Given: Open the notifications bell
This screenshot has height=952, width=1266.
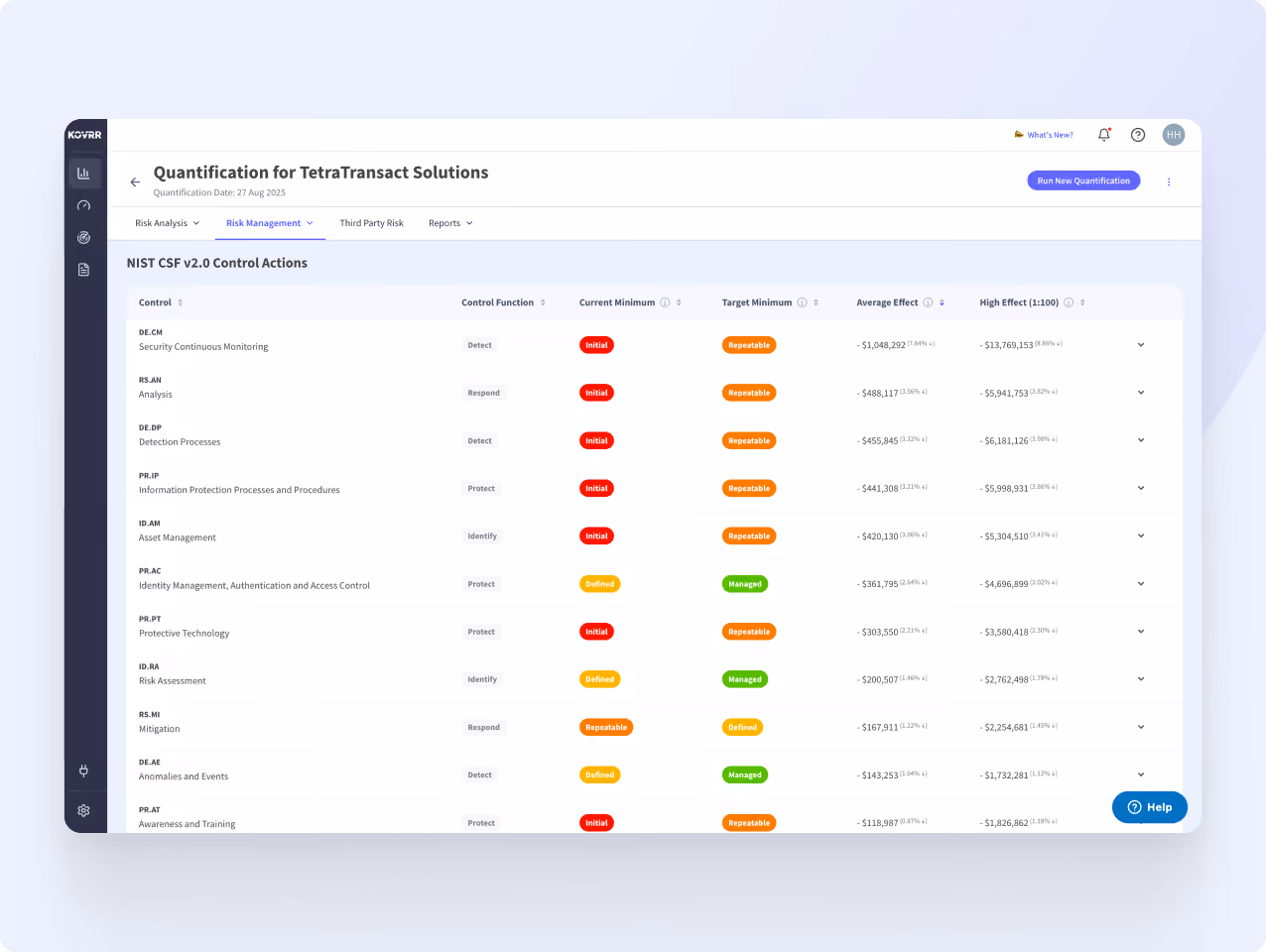Looking at the screenshot, I should [1104, 135].
